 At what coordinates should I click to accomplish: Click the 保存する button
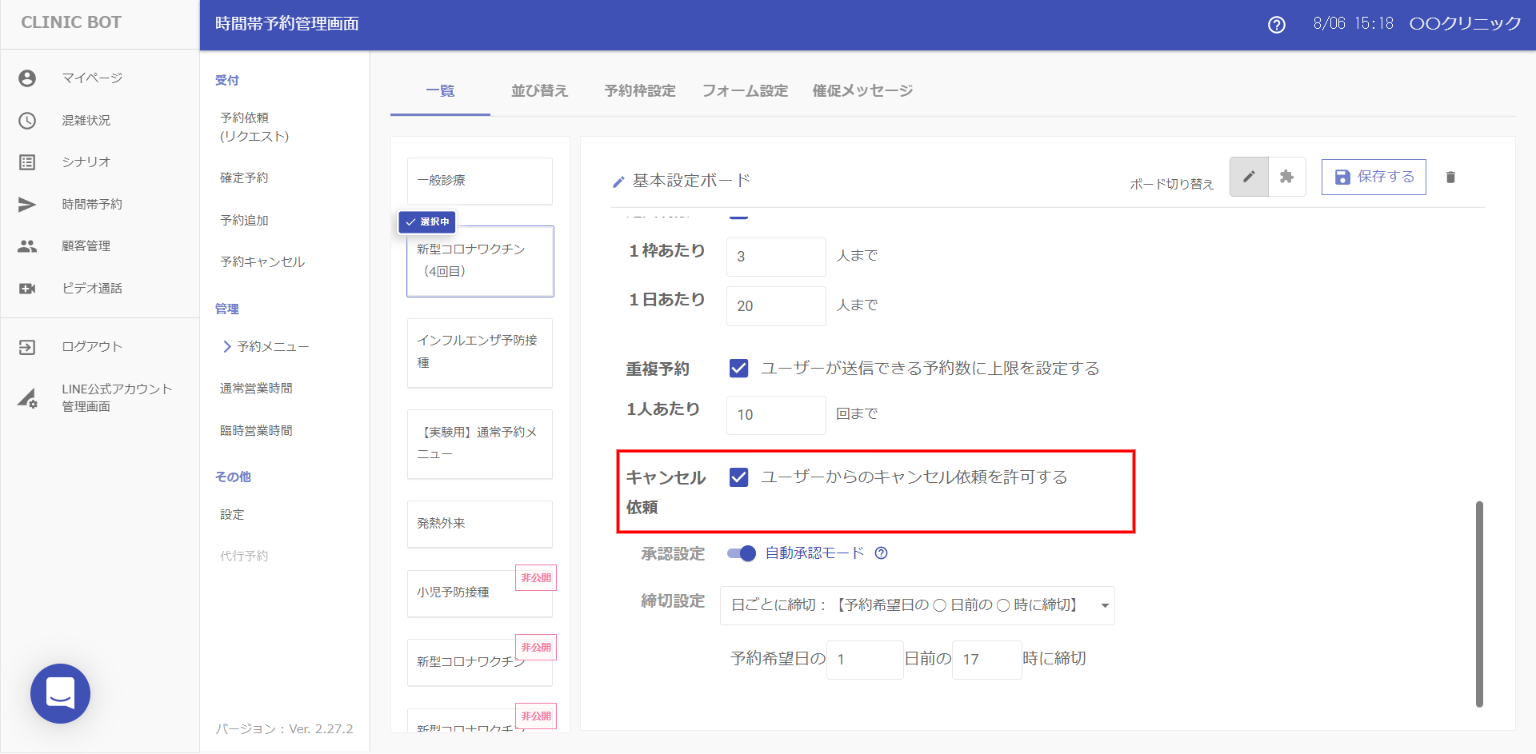coord(1373,177)
